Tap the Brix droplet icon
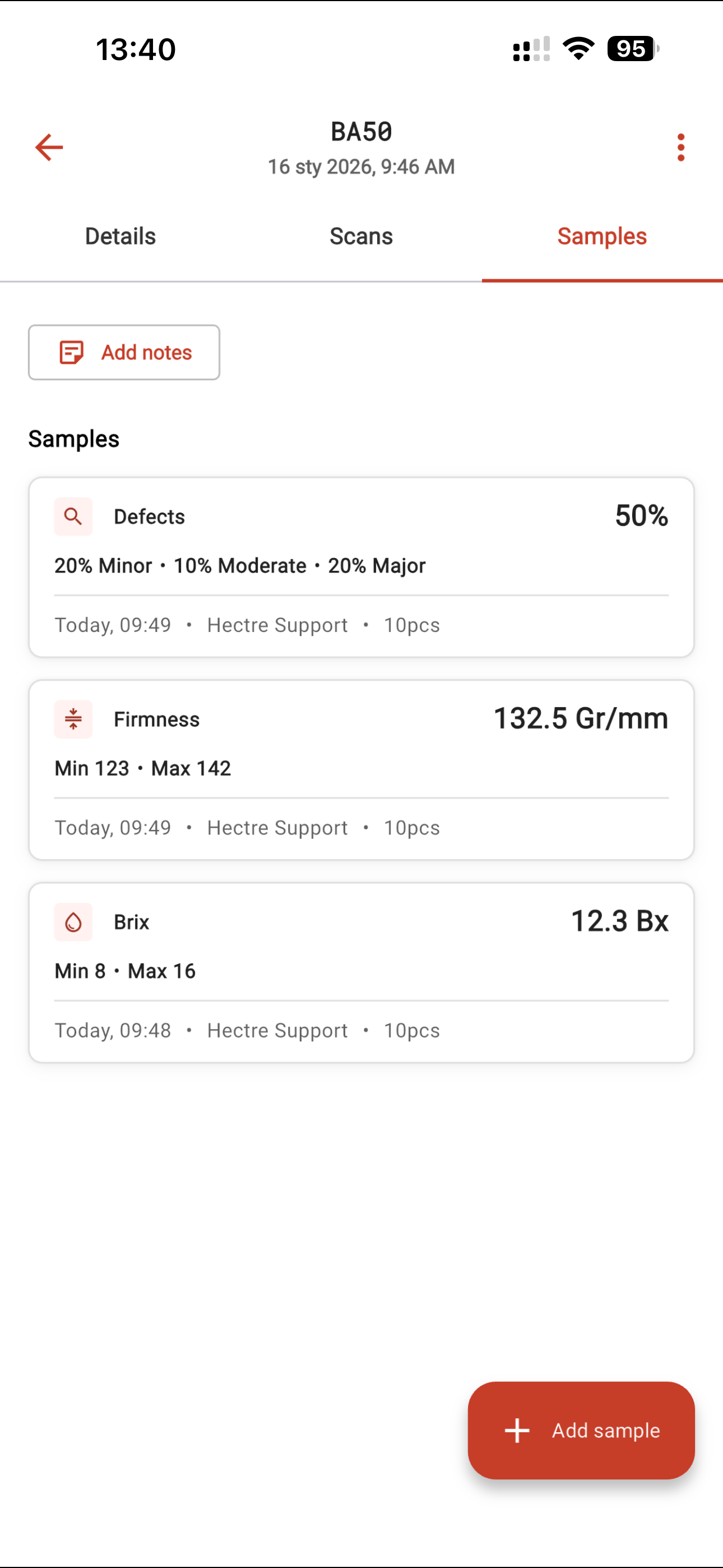The width and height of the screenshot is (723, 1568). (x=73, y=922)
